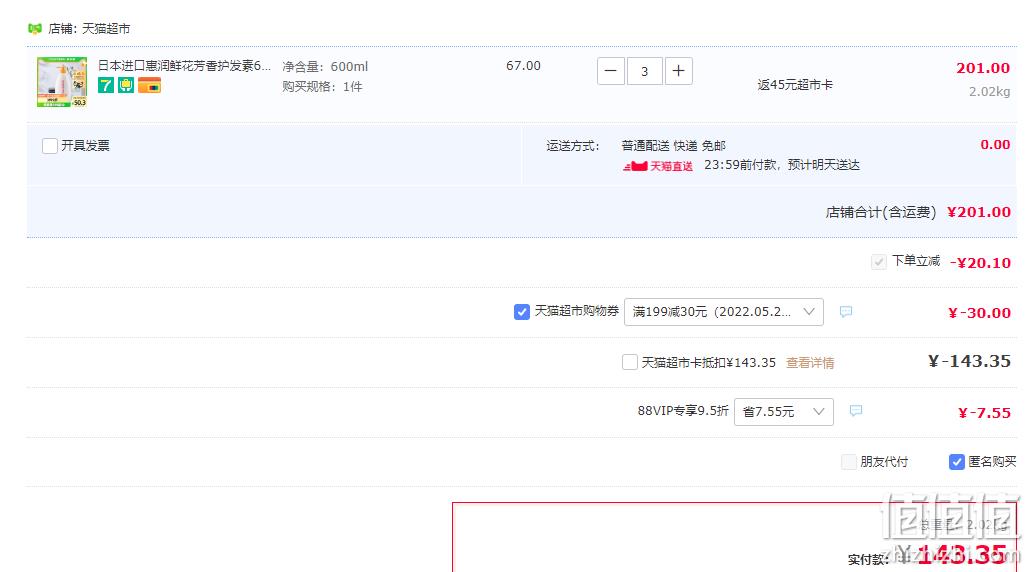
Task: Click the orange credit card badge
Action: coord(149,85)
